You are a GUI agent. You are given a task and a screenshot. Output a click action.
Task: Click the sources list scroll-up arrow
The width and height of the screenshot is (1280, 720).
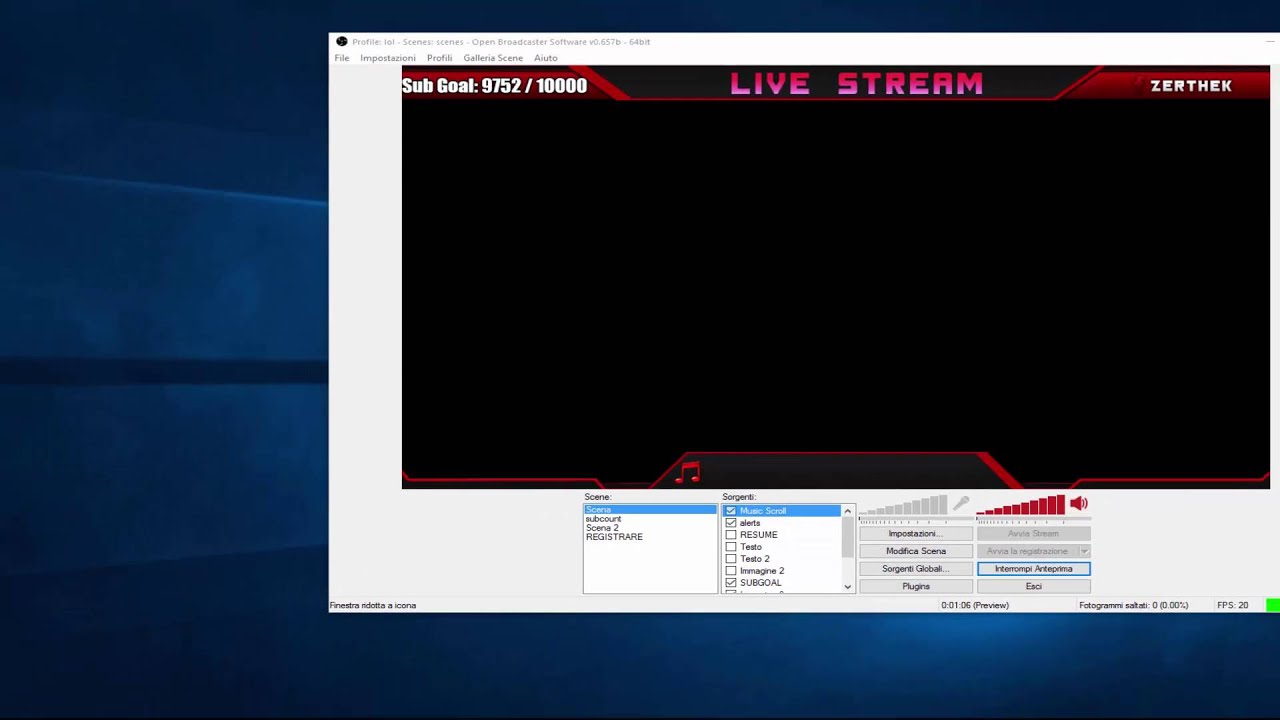tap(848, 511)
